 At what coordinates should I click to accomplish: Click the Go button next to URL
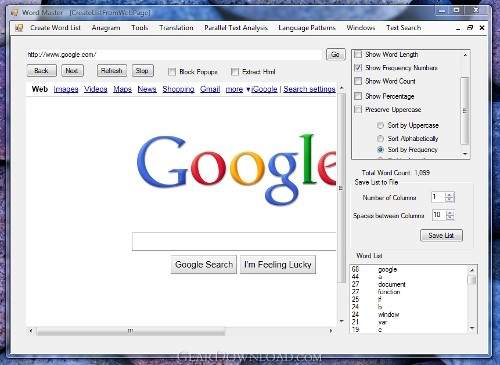pos(335,54)
